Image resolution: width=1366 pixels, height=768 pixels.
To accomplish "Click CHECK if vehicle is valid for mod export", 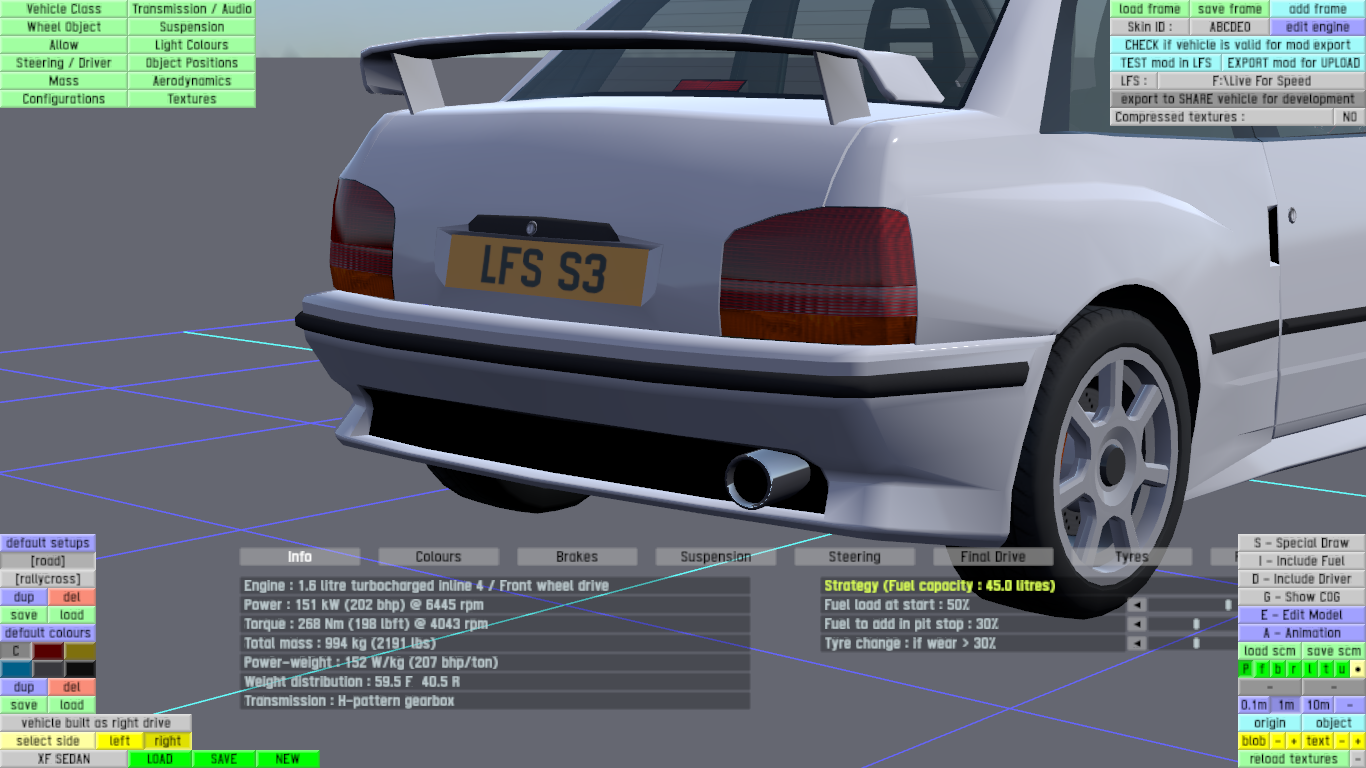I will [x=1238, y=45].
